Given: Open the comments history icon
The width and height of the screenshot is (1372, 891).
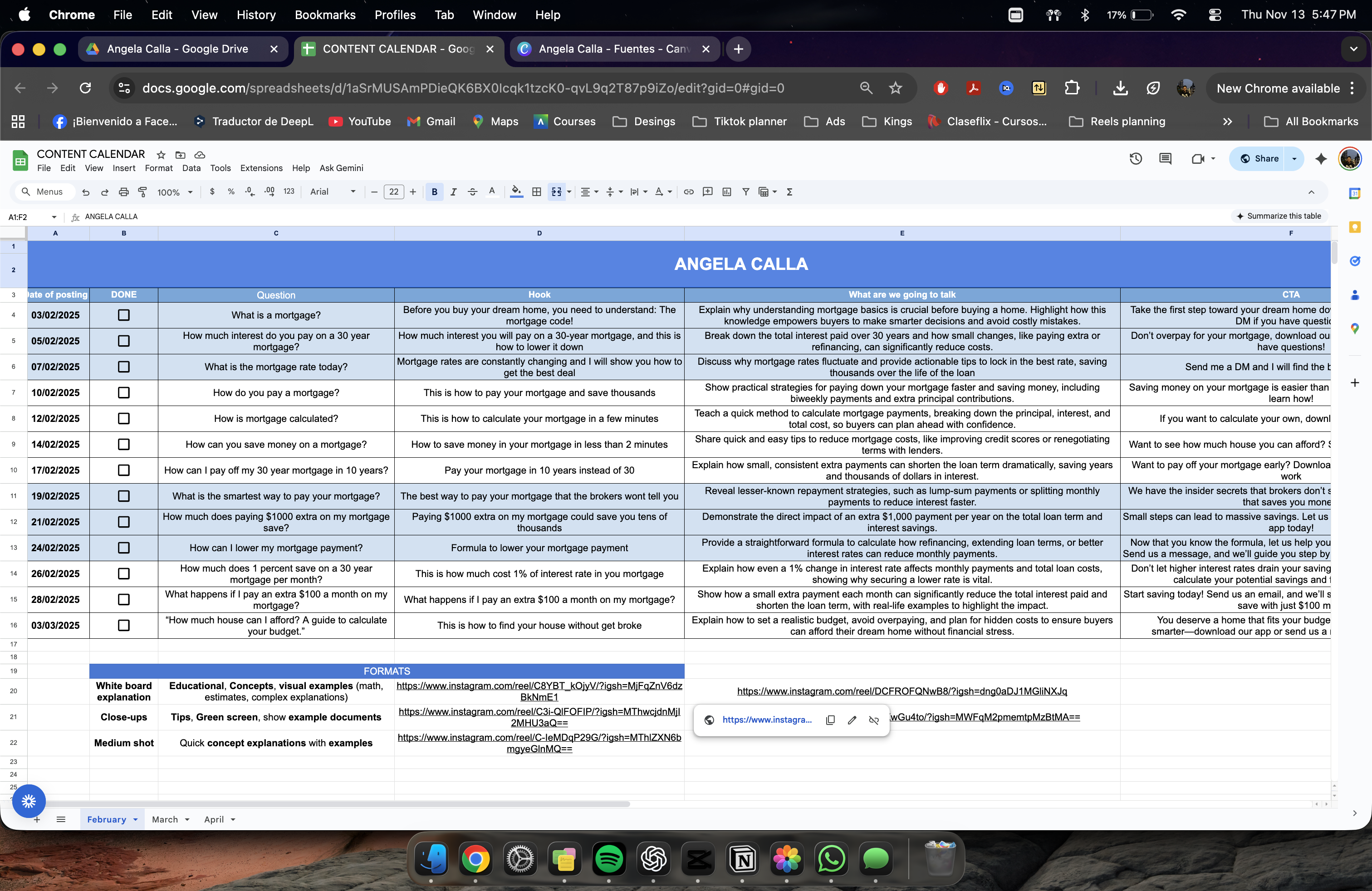Looking at the screenshot, I should (1165, 158).
